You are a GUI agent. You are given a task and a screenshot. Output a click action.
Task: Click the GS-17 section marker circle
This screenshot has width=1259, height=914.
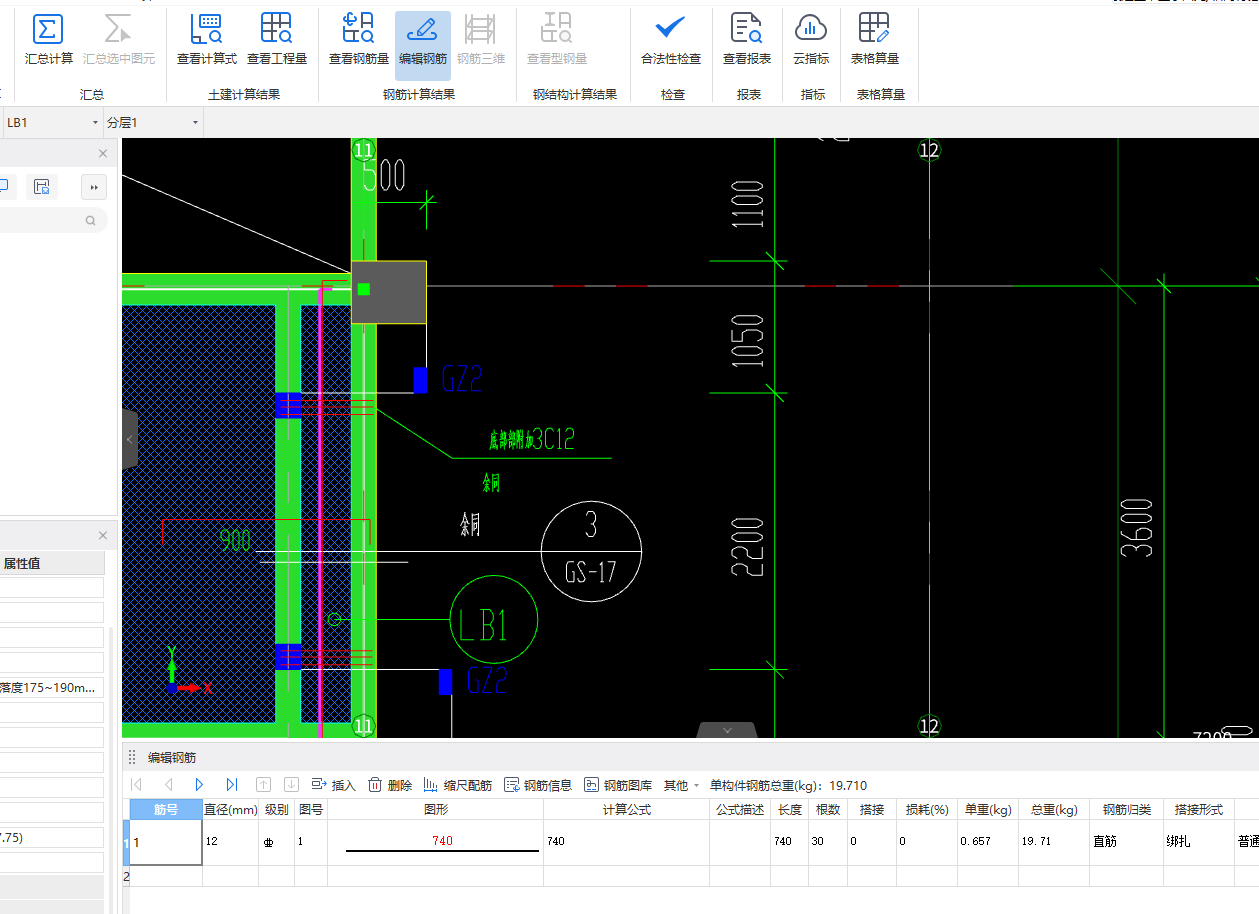pyautogui.click(x=591, y=552)
